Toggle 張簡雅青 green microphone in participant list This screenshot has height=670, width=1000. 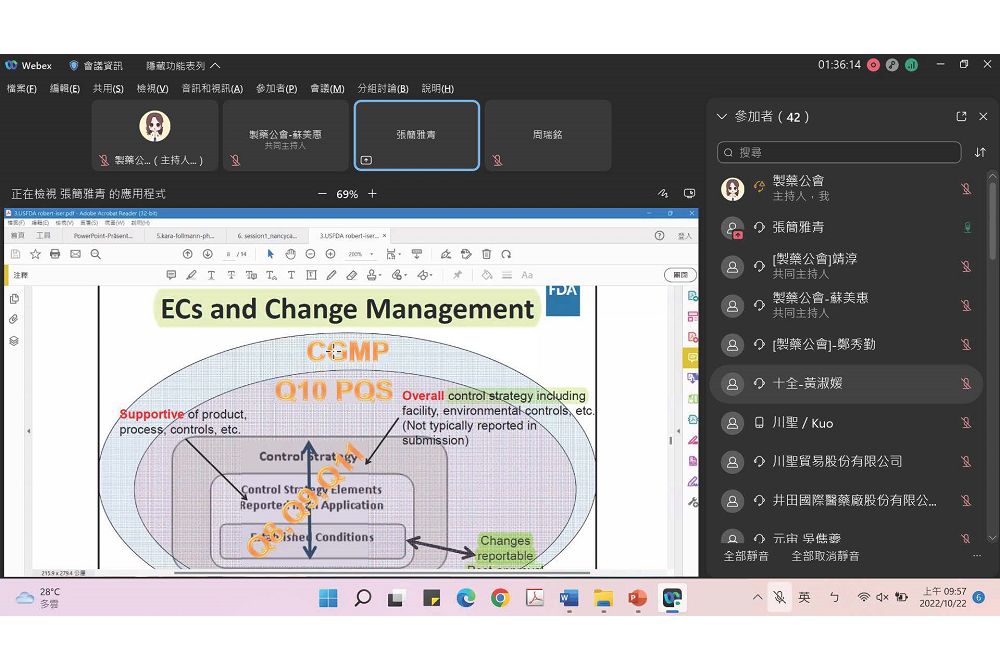click(967, 227)
